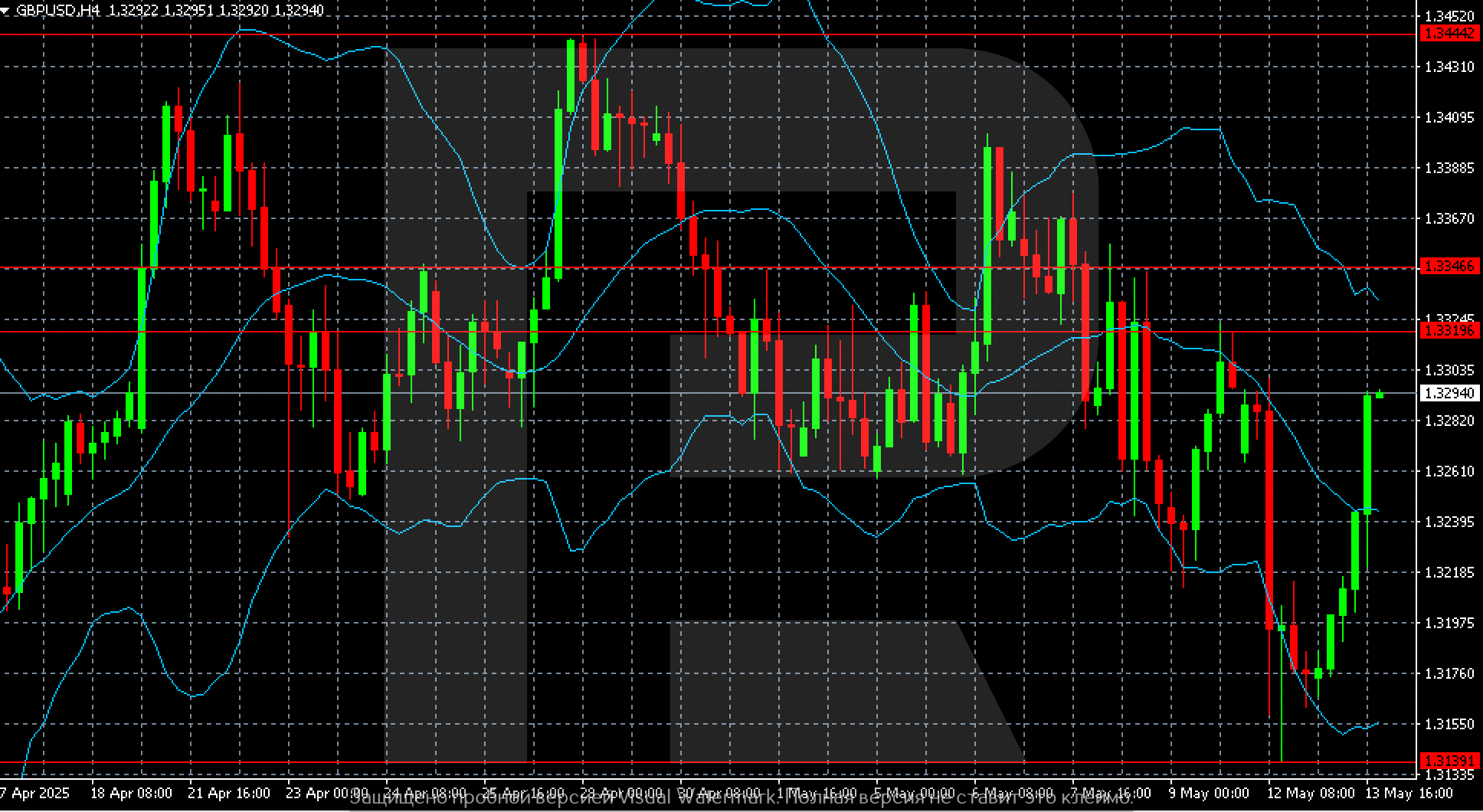Click the 7 Apr 2025 date label
The width and height of the screenshot is (1483, 812).
pos(34,793)
